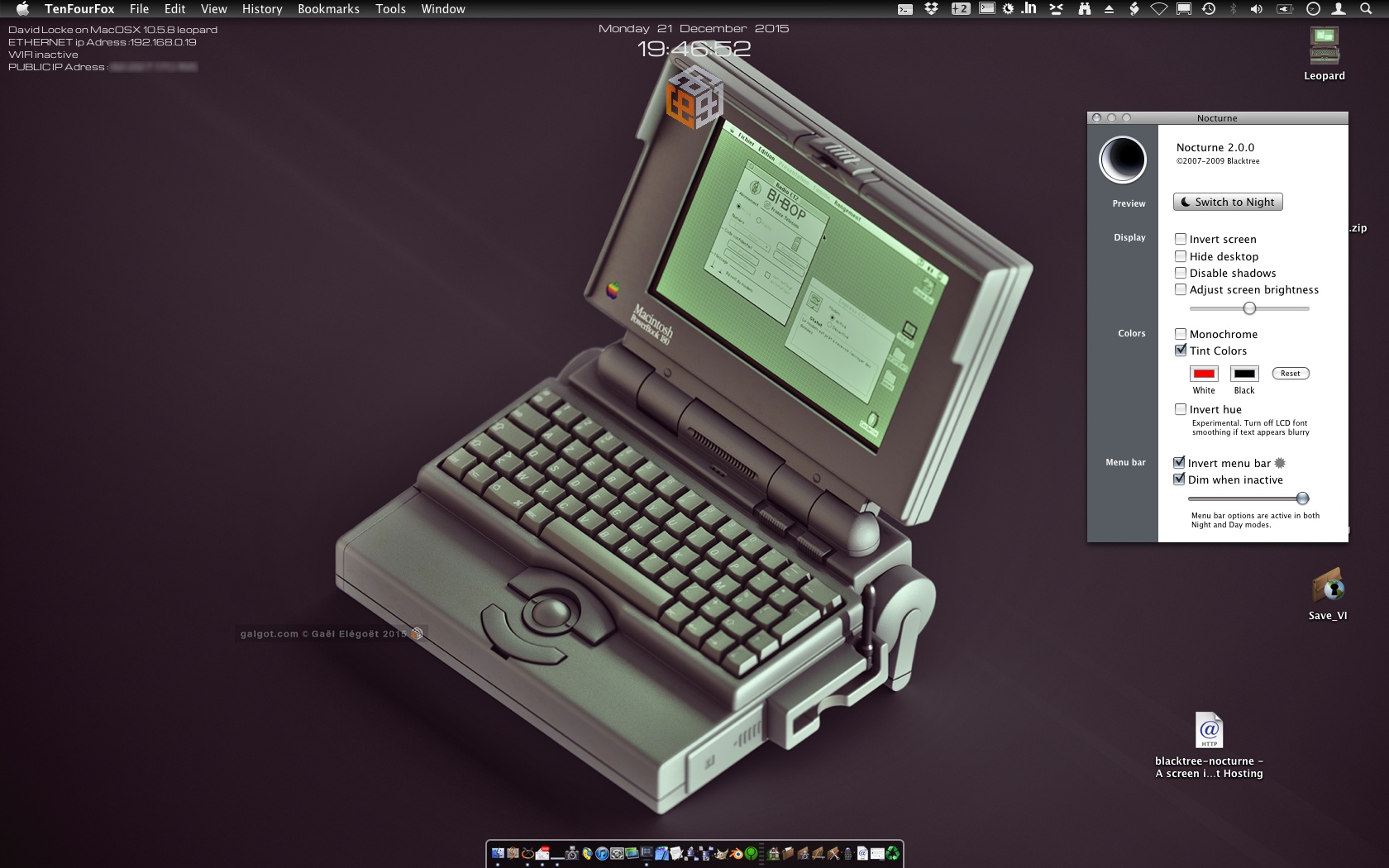The image size is (1389, 868).
Task: Click the Black tint color swatch
Action: 1244,374
